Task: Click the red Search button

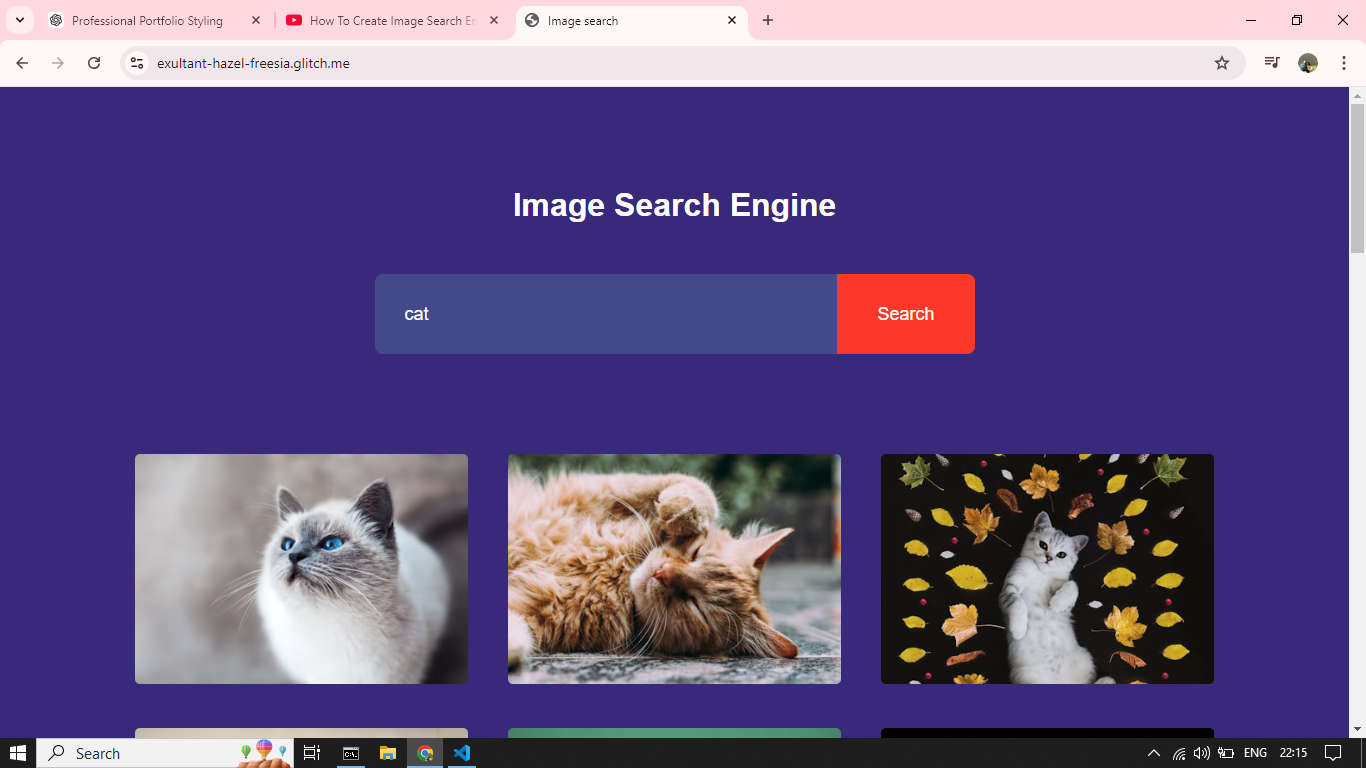Action: pyautogui.click(x=906, y=314)
